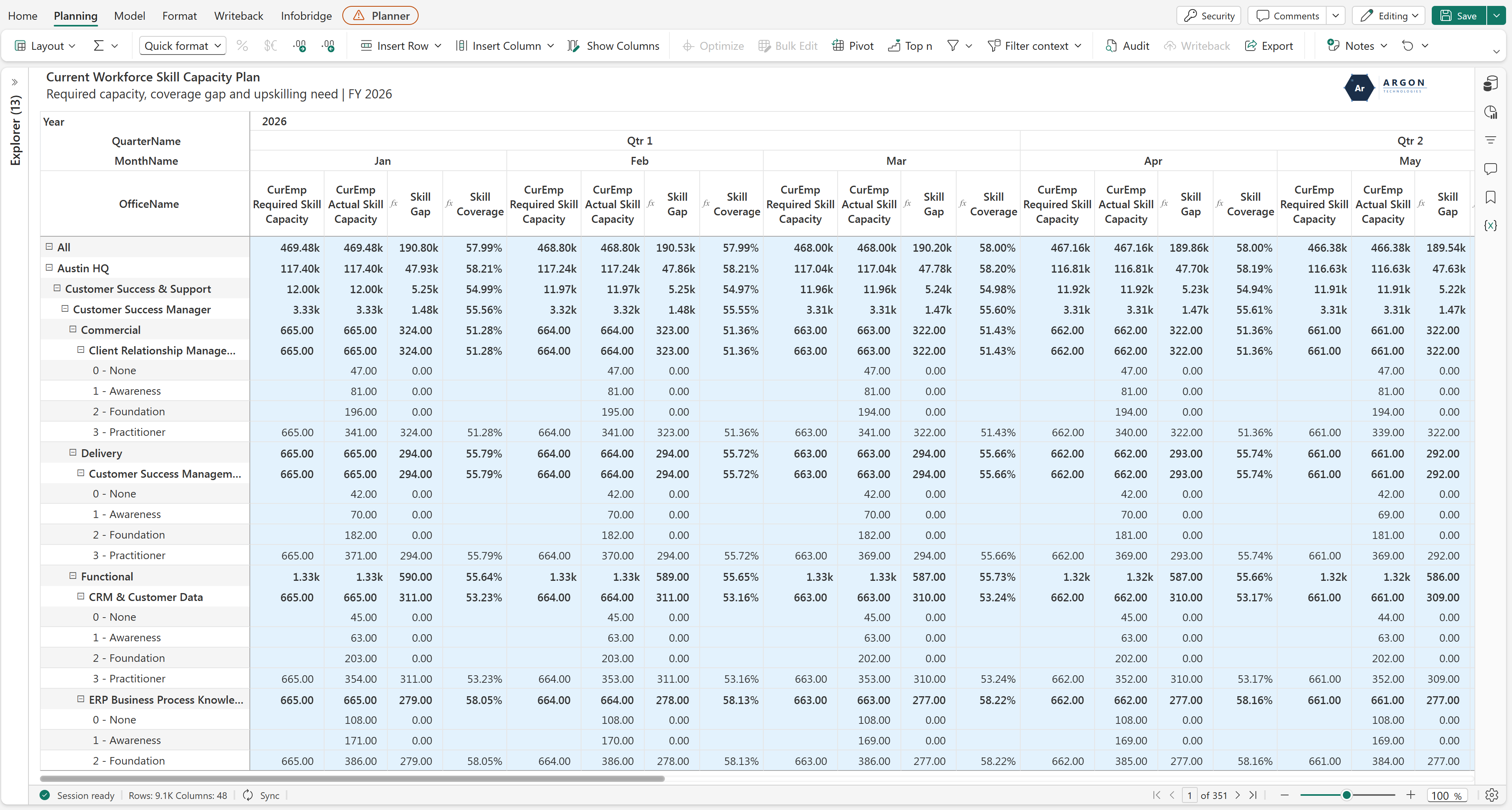Click the page number input field
1512x810 pixels.
(1189, 795)
